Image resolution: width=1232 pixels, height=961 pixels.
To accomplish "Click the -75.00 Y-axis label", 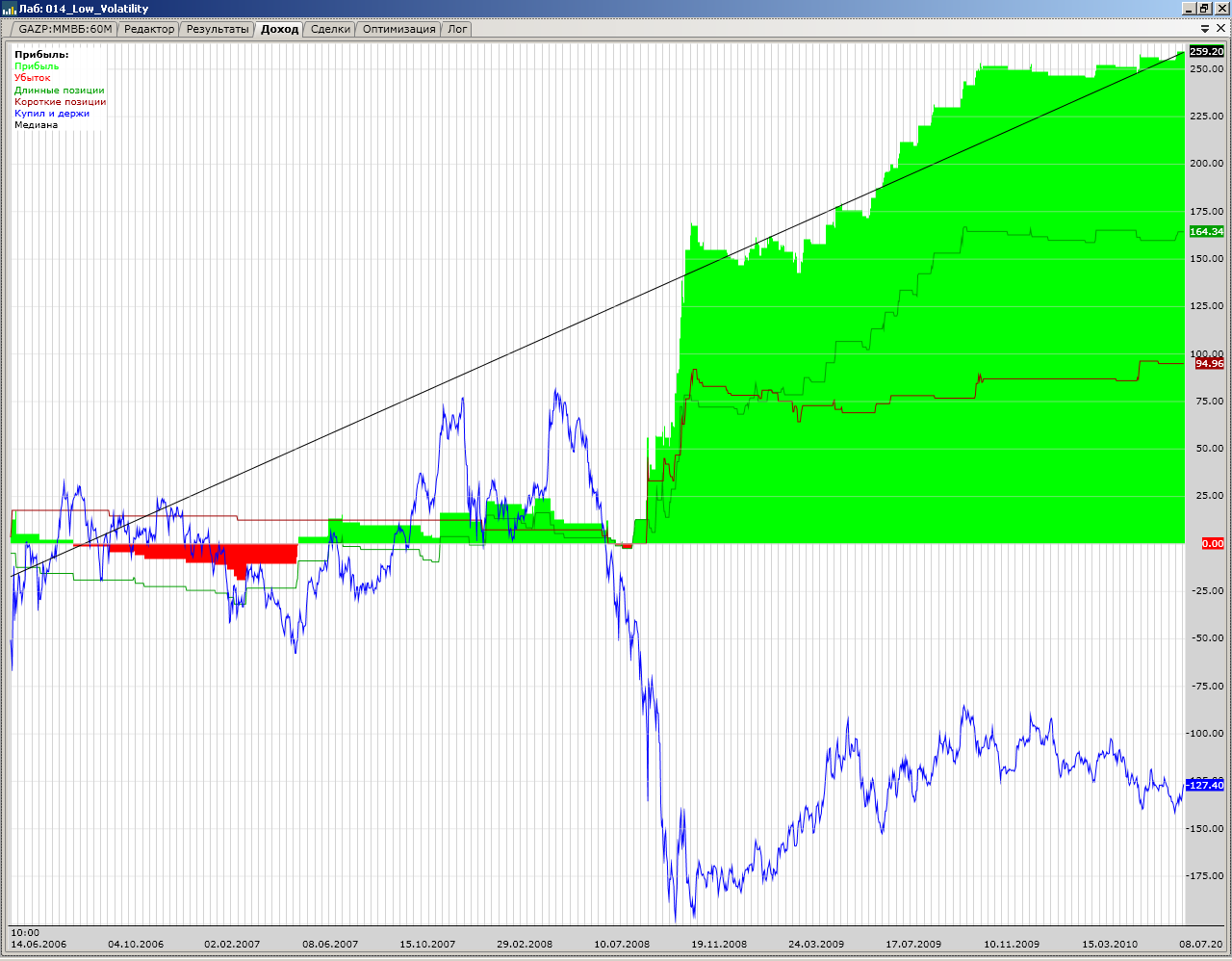I will (x=1209, y=687).
